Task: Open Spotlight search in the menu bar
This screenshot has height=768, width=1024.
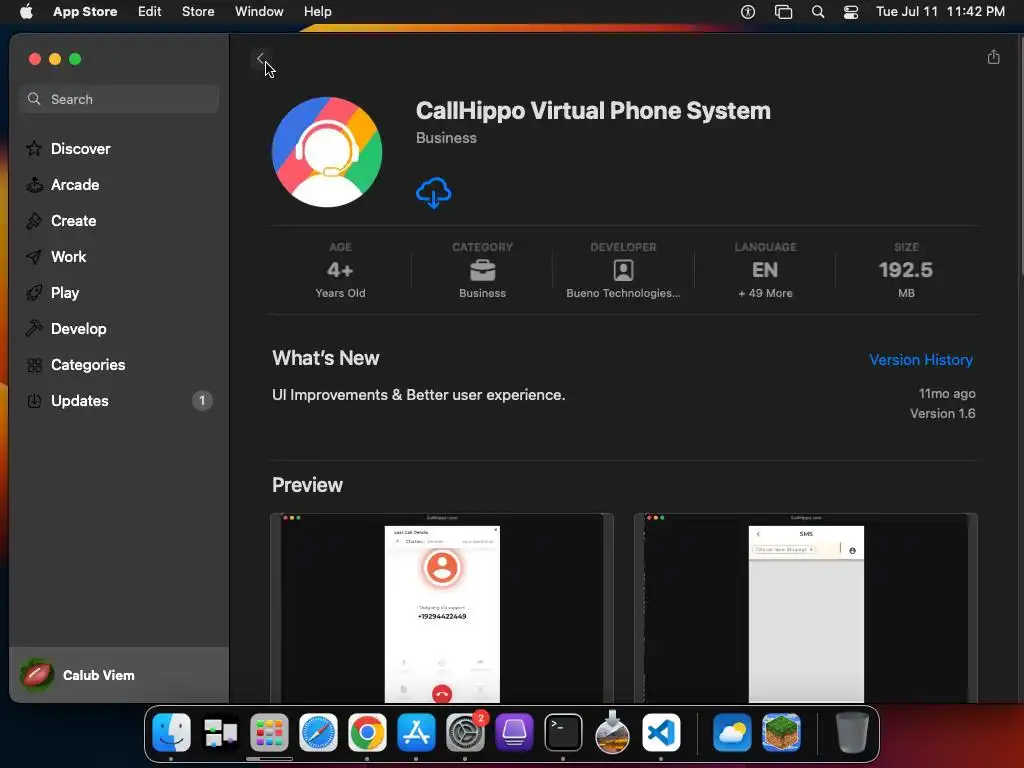Action: click(818, 12)
